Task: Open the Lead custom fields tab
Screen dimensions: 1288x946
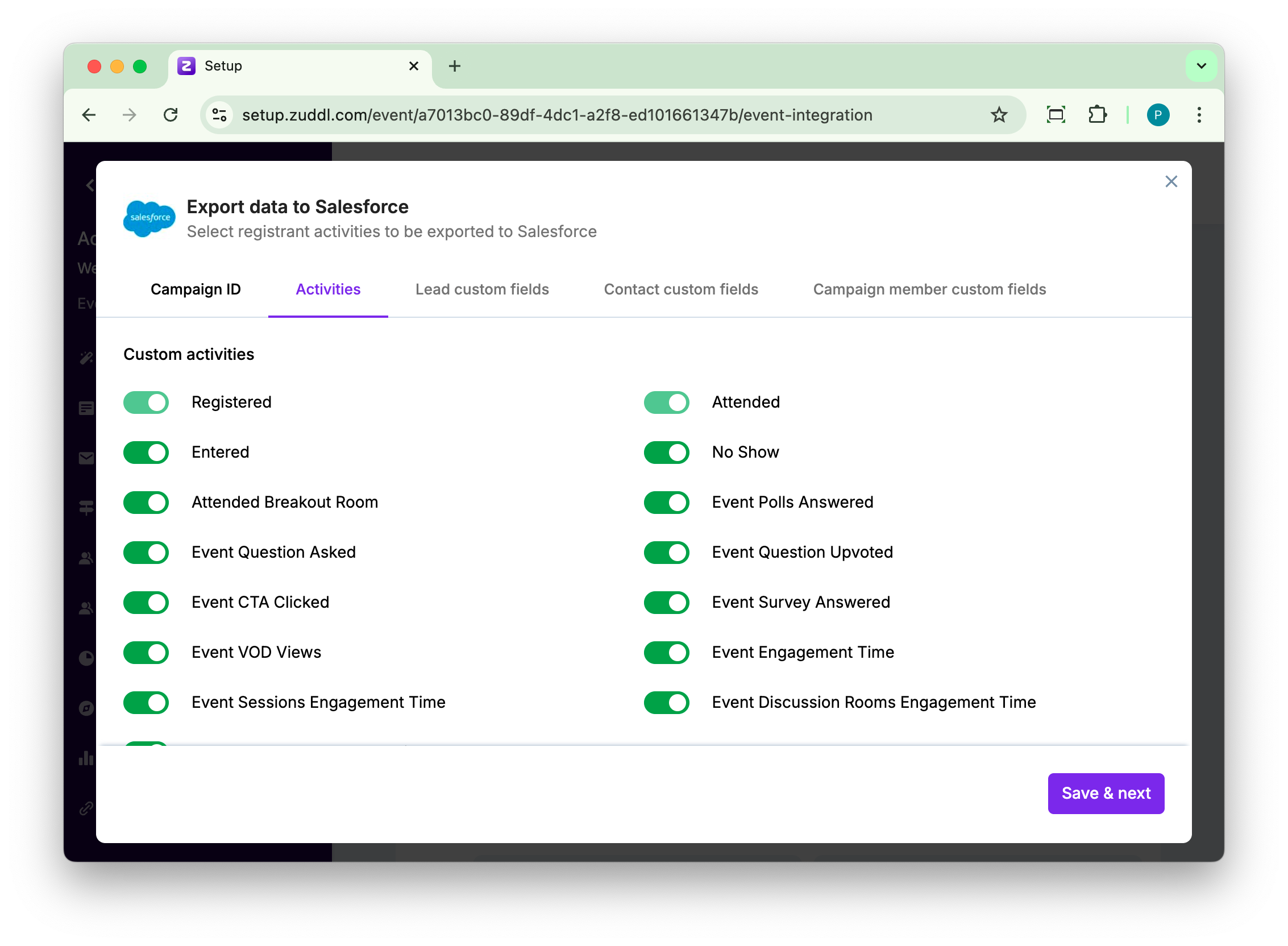Action: [x=482, y=289]
